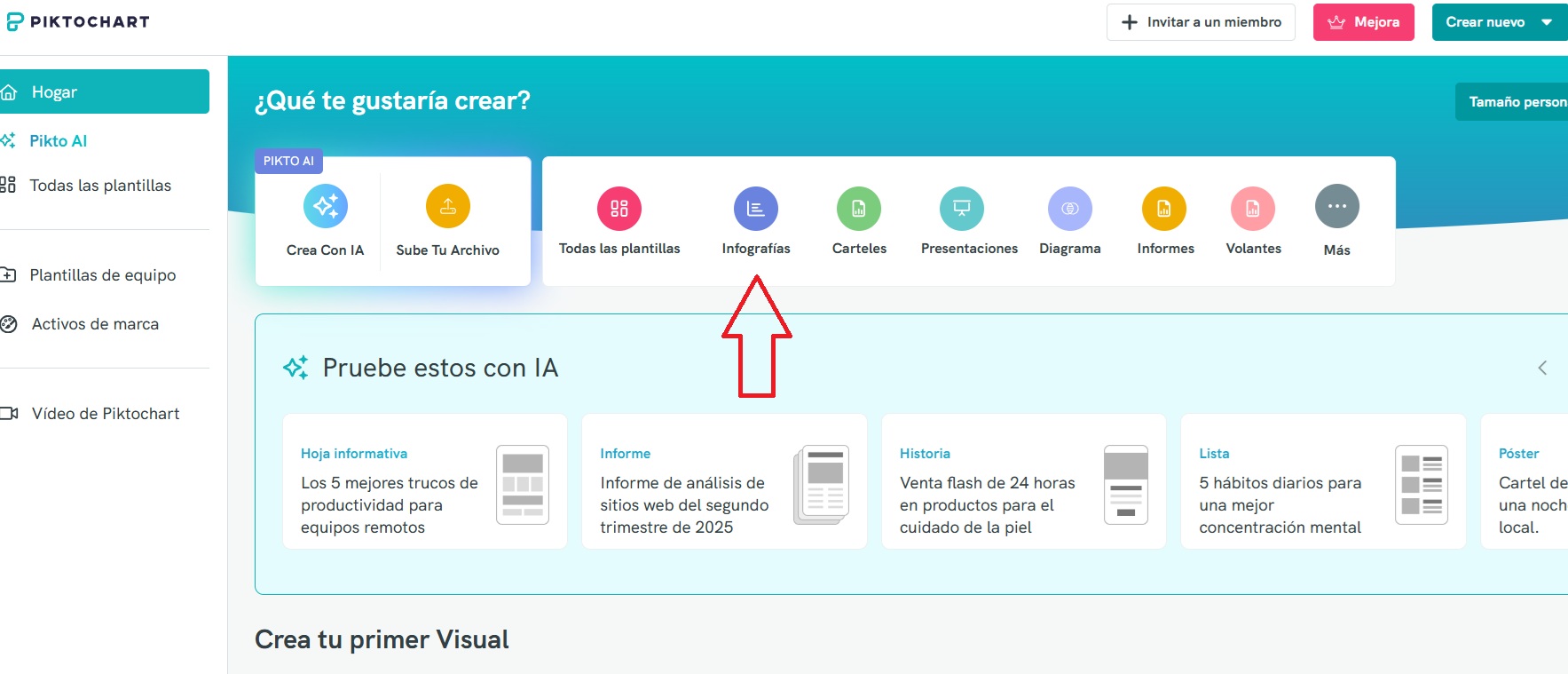
Task: Select the Presentaciones category icon
Action: (x=962, y=208)
